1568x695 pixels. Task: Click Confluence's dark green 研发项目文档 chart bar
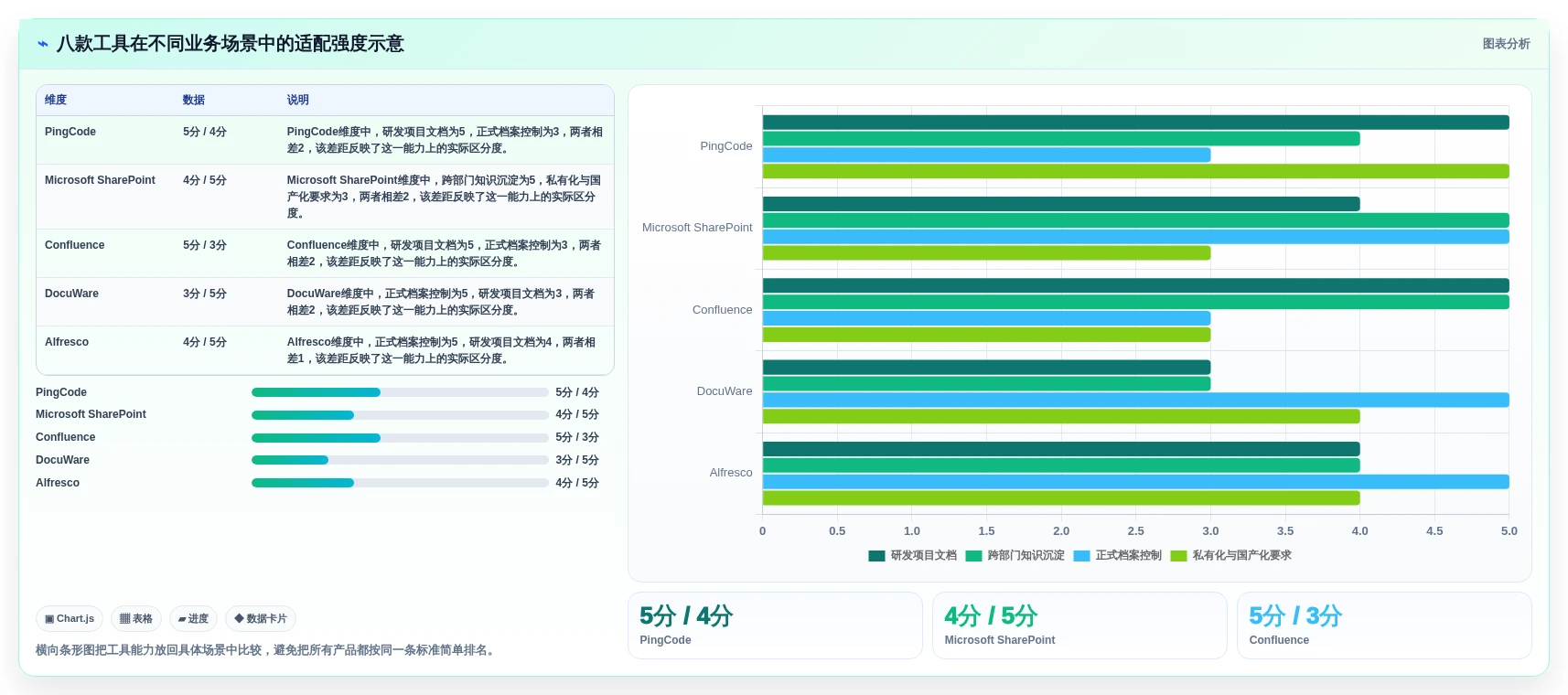pos(1135,285)
